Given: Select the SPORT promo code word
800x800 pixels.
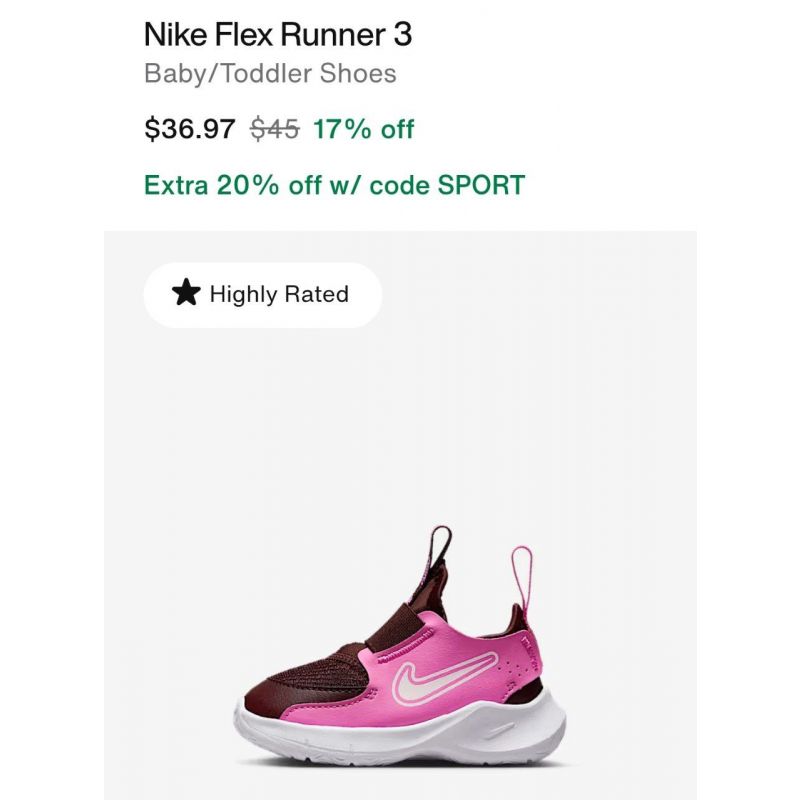Looking at the screenshot, I should 481,185.
